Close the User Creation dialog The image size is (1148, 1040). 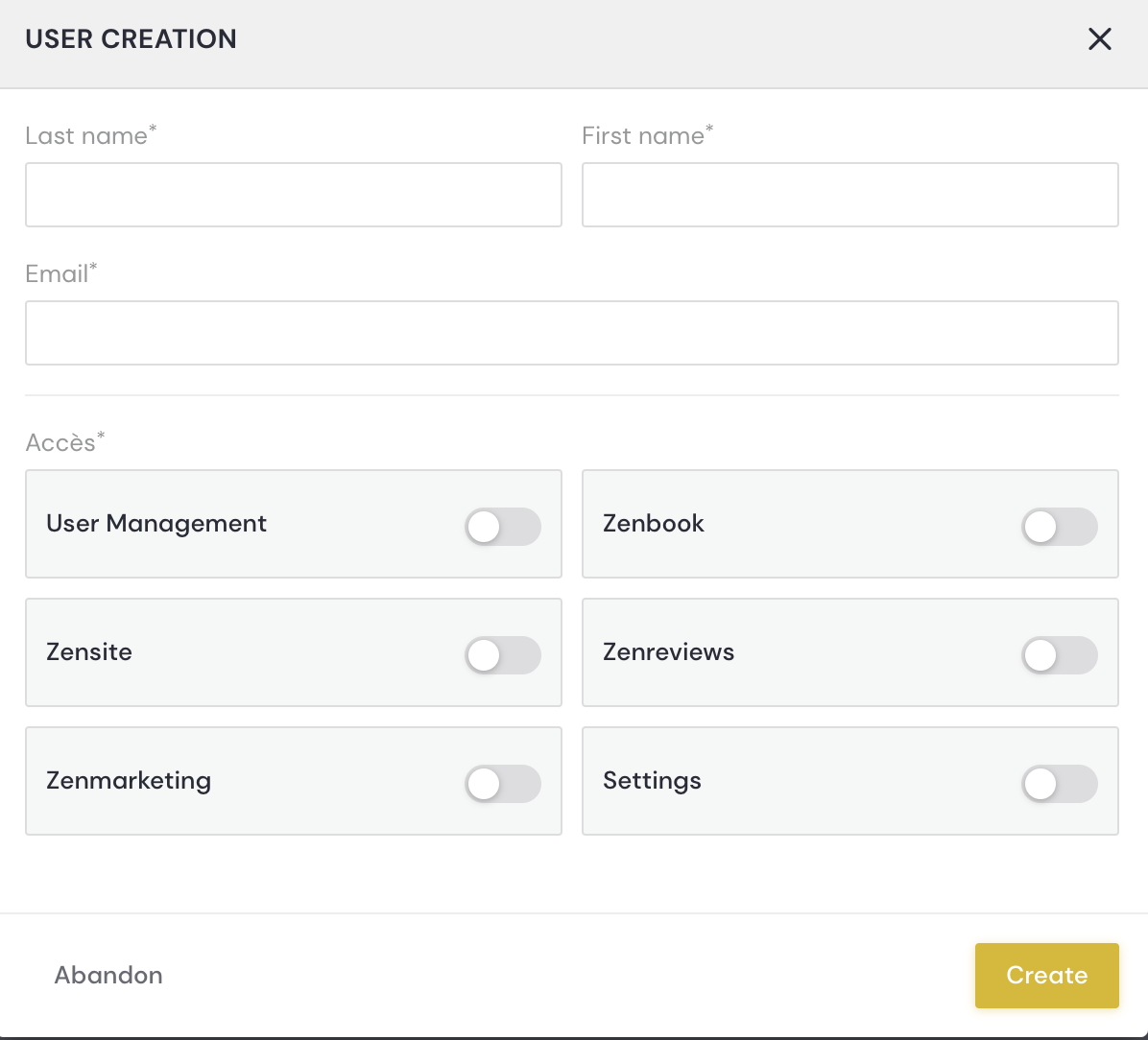(x=1099, y=39)
